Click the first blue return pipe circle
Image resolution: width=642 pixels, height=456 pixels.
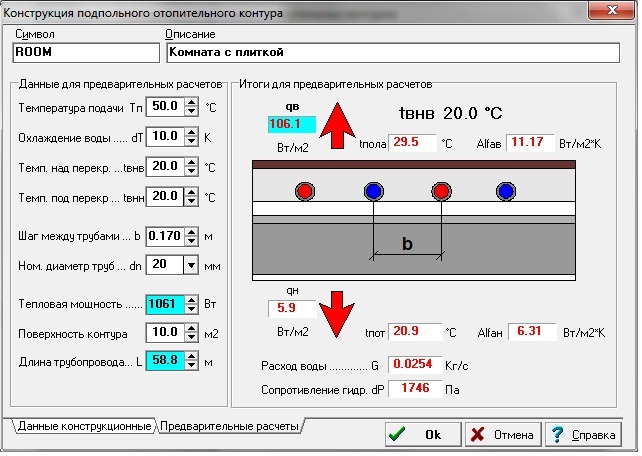[x=373, y=191]
